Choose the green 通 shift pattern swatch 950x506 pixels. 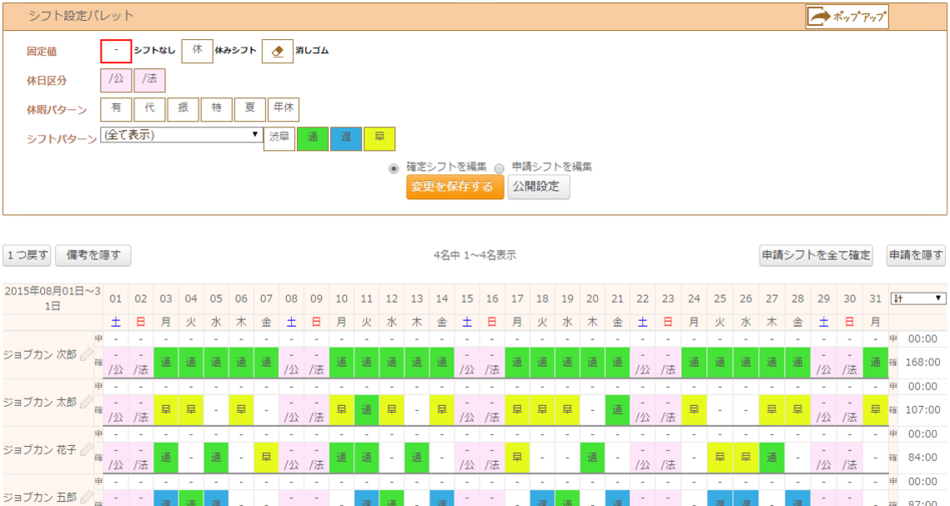tap(313, 138)
